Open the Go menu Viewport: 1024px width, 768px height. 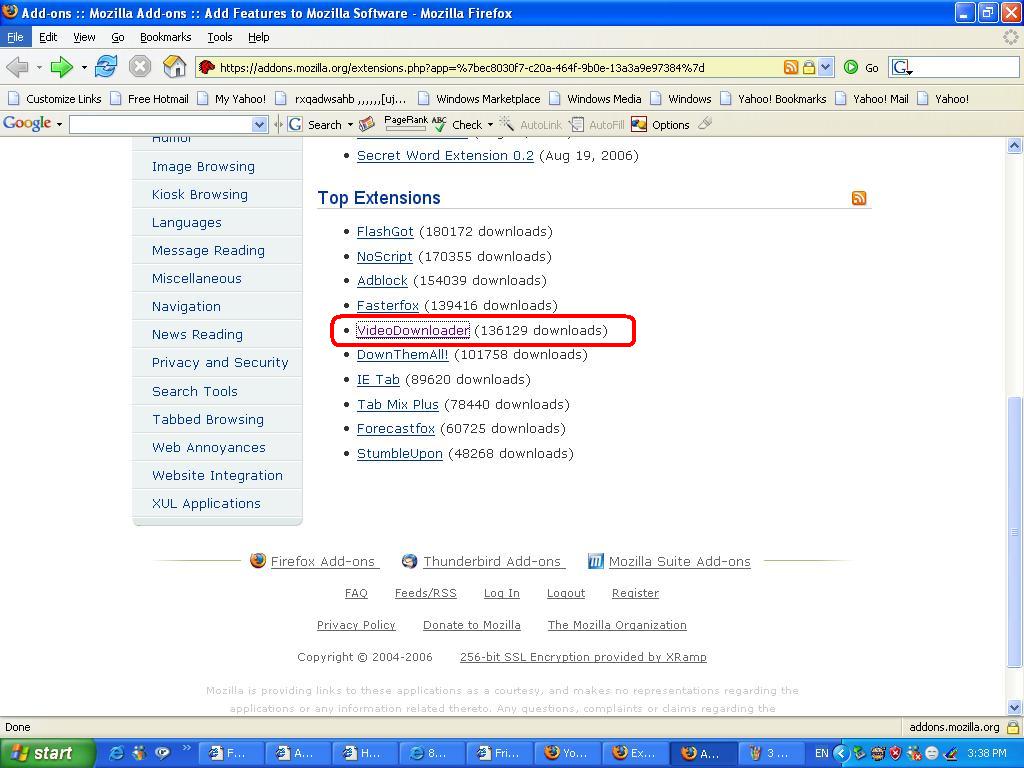click(118, 37)
